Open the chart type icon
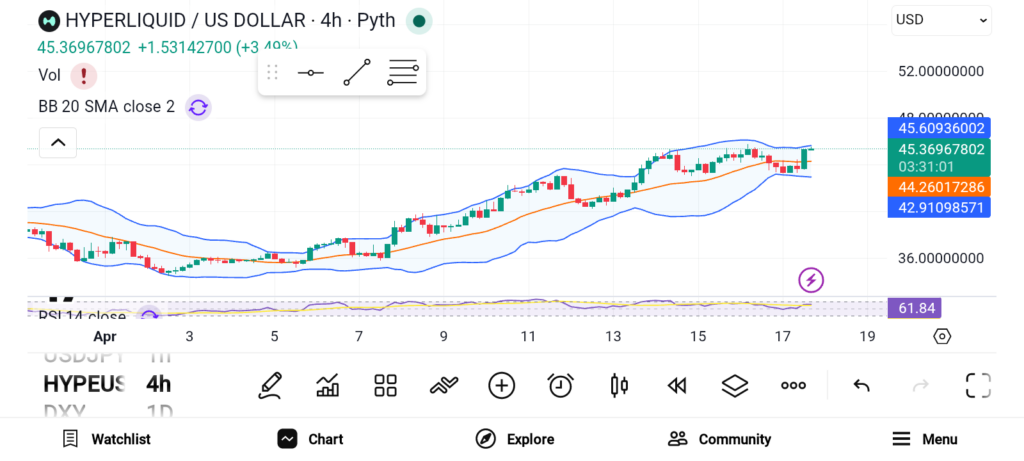The image size is (1024, 461). (327, 385)
